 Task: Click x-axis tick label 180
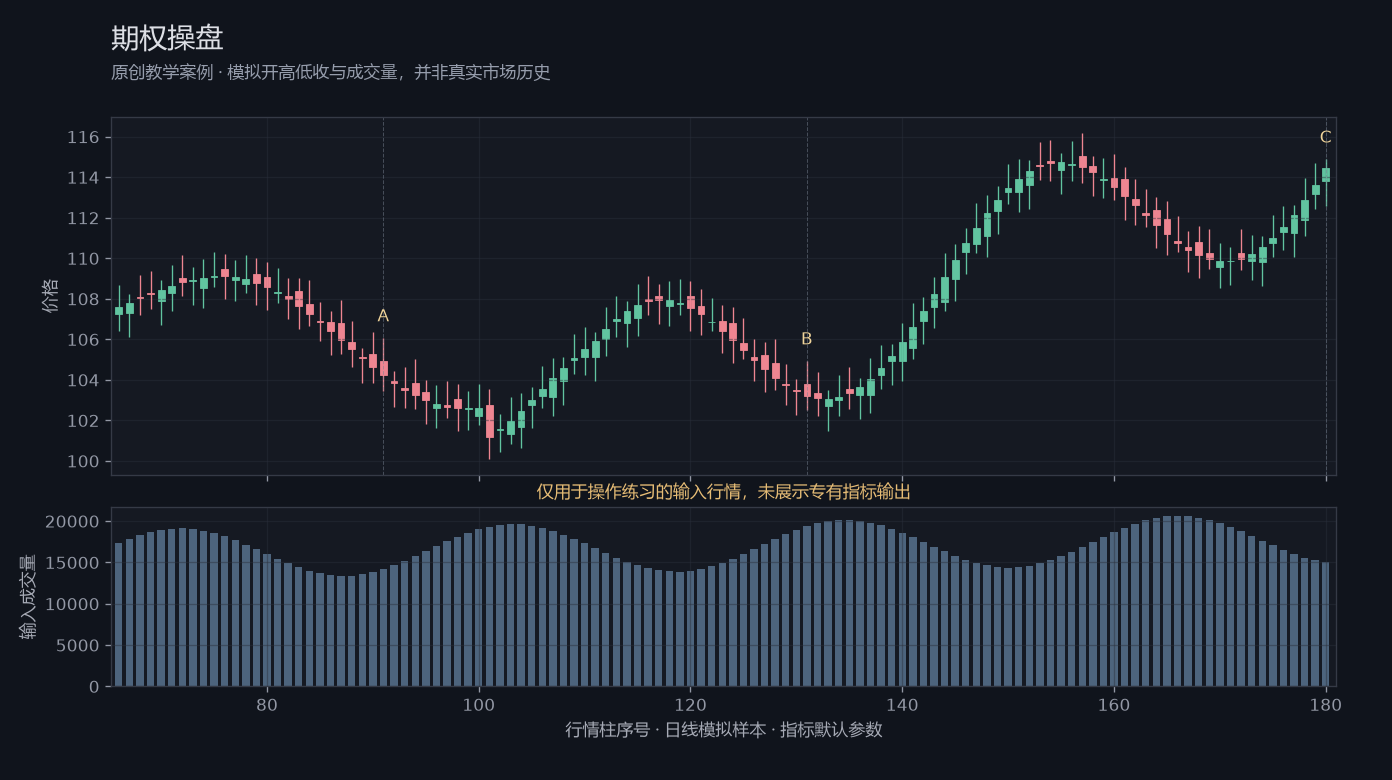click(x=1326, y=704)
